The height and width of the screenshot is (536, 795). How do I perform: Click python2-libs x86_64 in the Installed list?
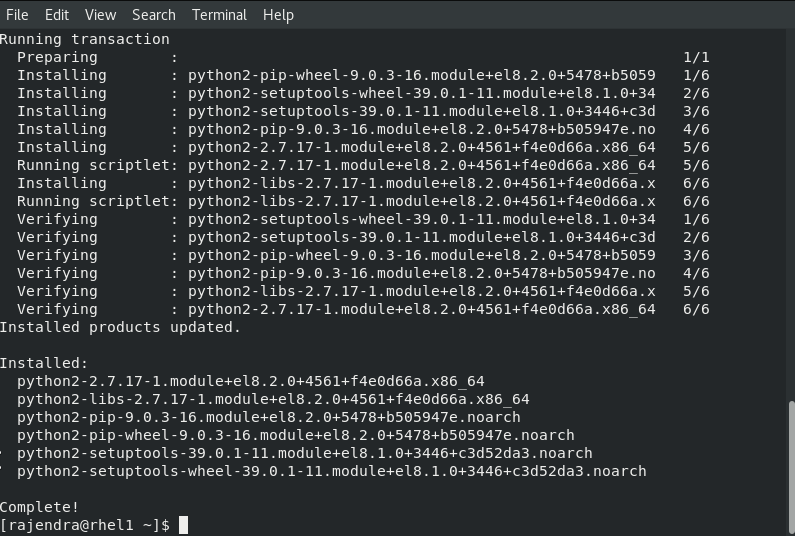coord(273,399)
